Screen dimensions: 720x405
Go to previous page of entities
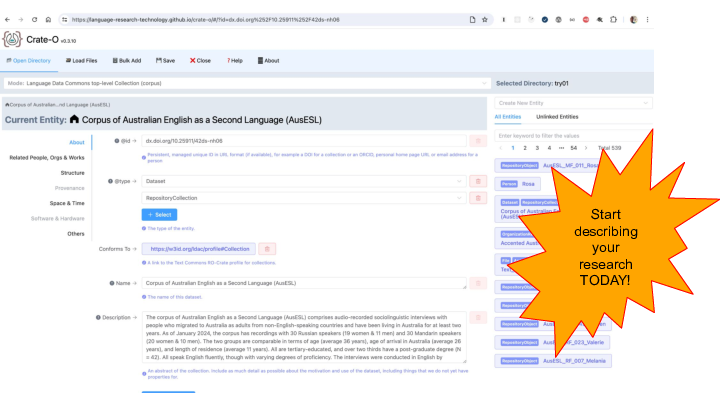[501, 148]
